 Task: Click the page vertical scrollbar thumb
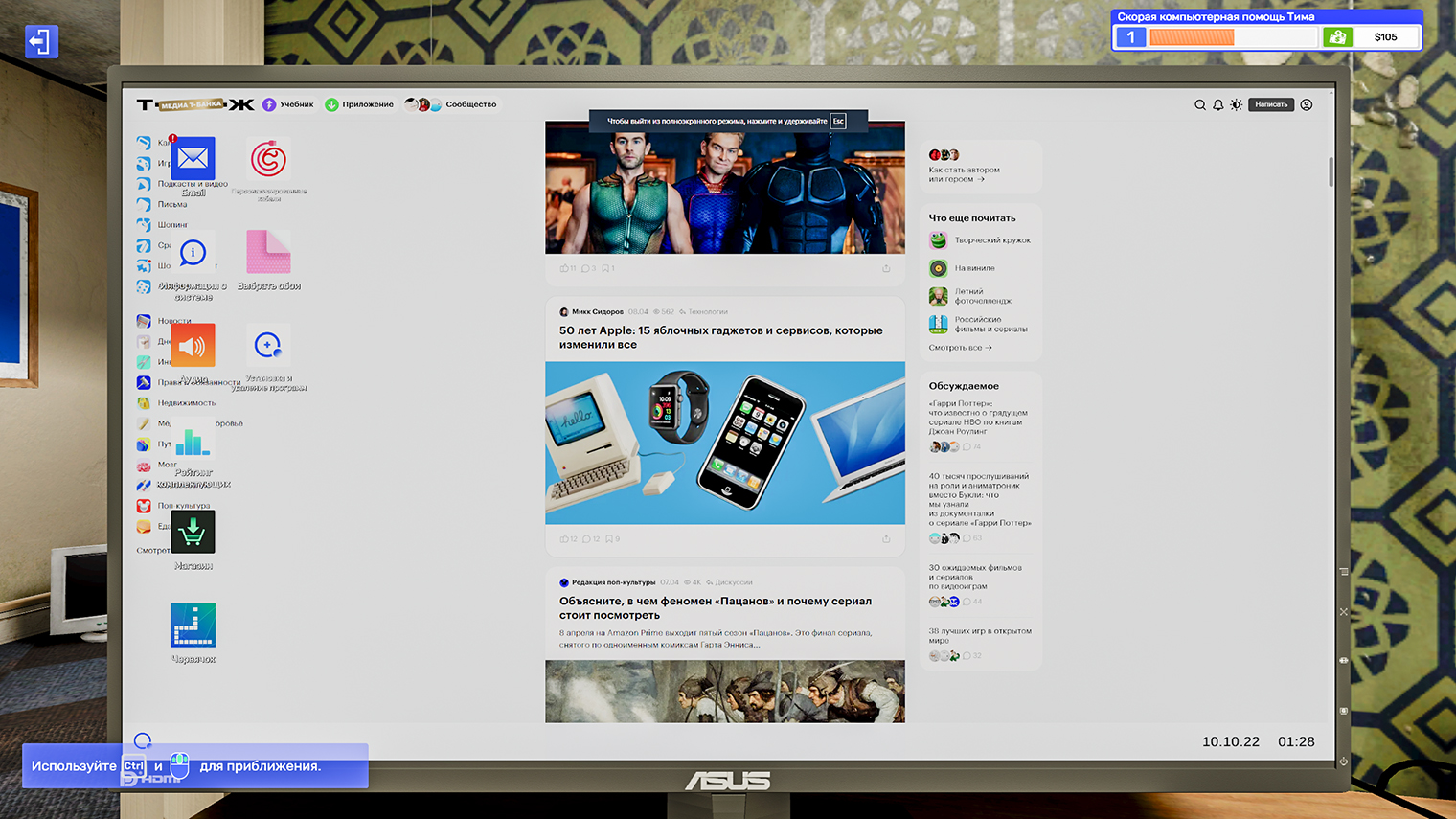pyautogui.click(x=1331, y=171)
